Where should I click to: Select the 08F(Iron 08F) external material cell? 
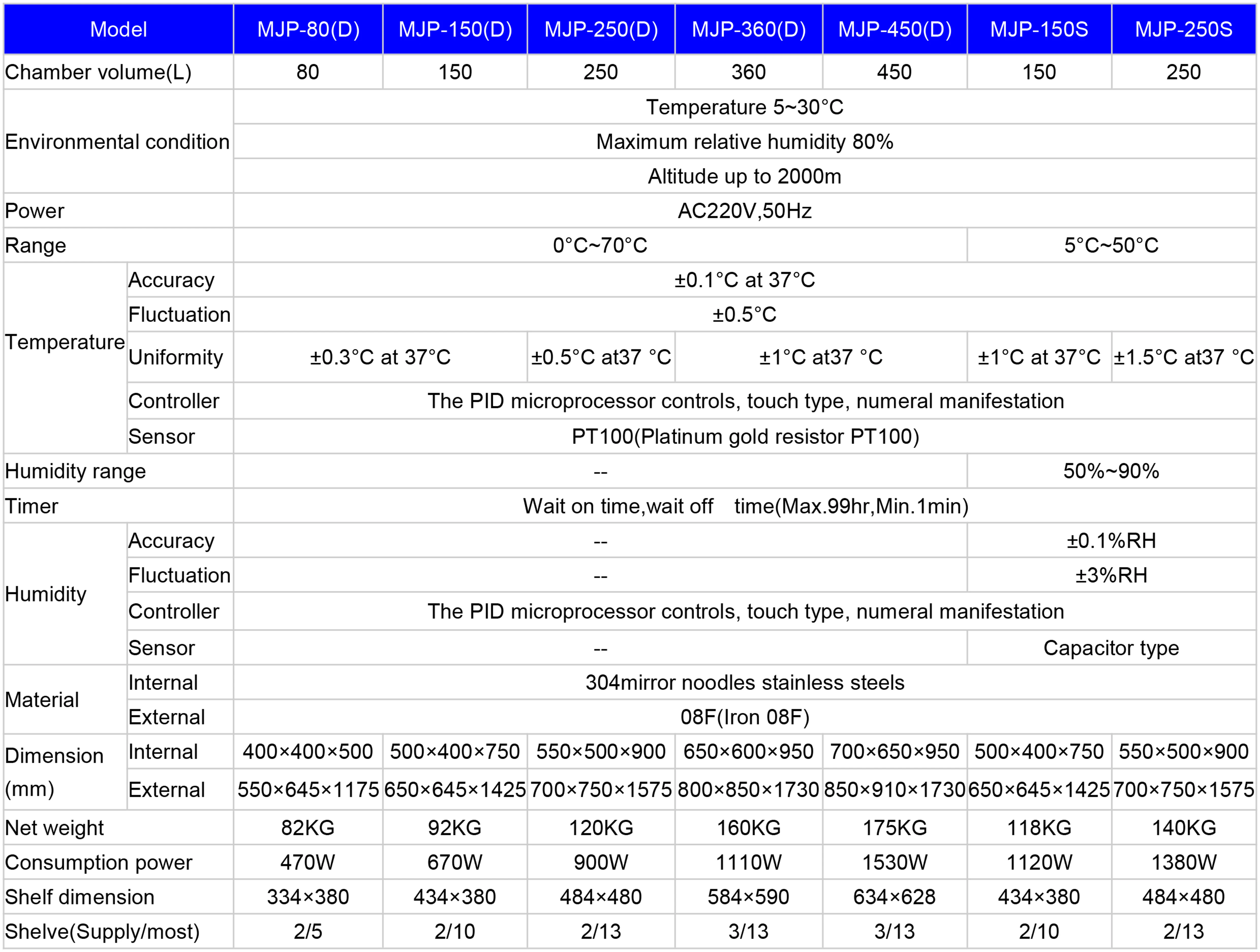click(744, 717)
